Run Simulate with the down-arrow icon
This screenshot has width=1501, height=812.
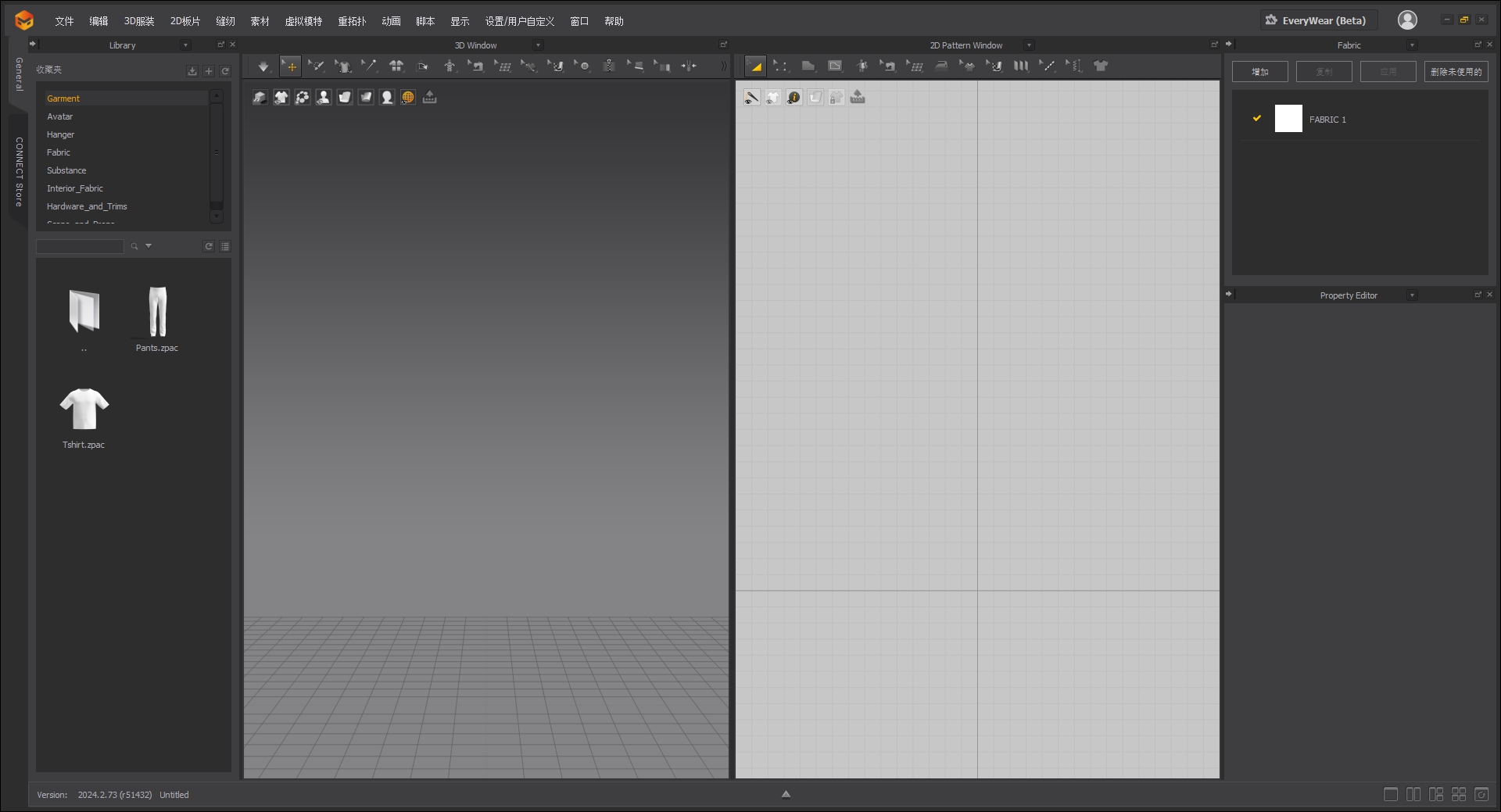(263, 66)
